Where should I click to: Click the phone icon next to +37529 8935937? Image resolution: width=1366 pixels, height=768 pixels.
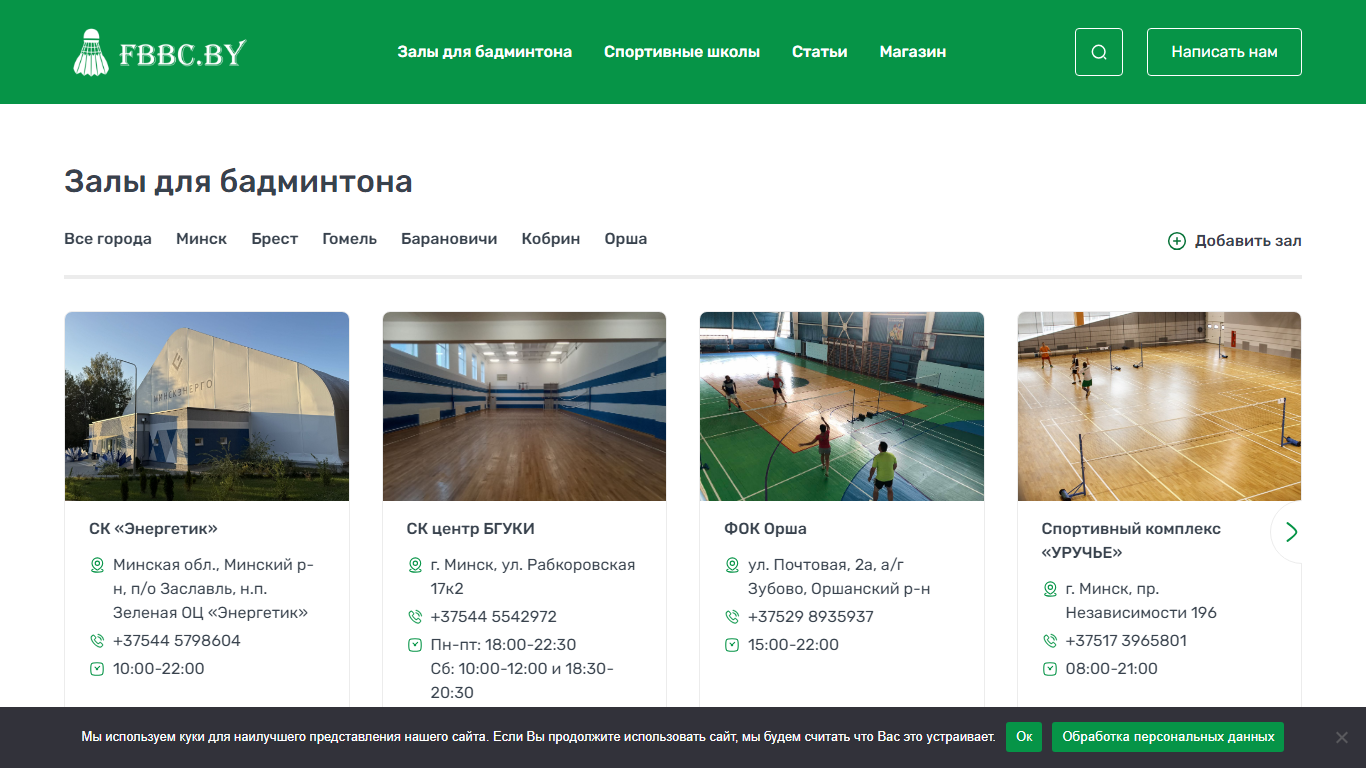(x=732, y=617)
